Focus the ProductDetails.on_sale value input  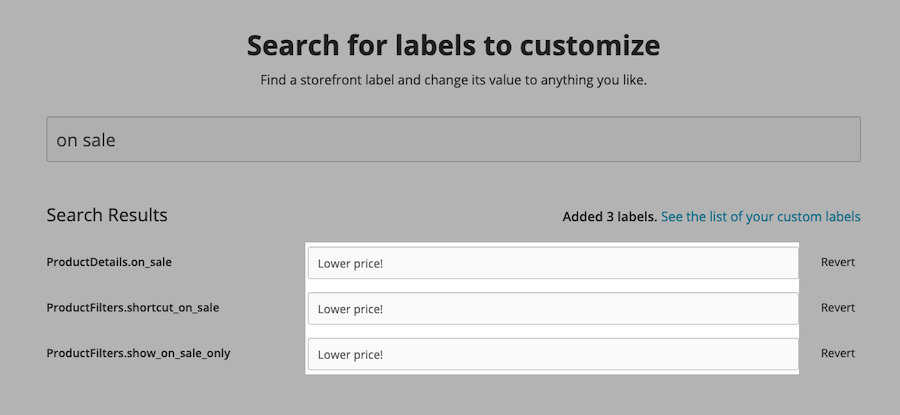[x=552, y=263]
